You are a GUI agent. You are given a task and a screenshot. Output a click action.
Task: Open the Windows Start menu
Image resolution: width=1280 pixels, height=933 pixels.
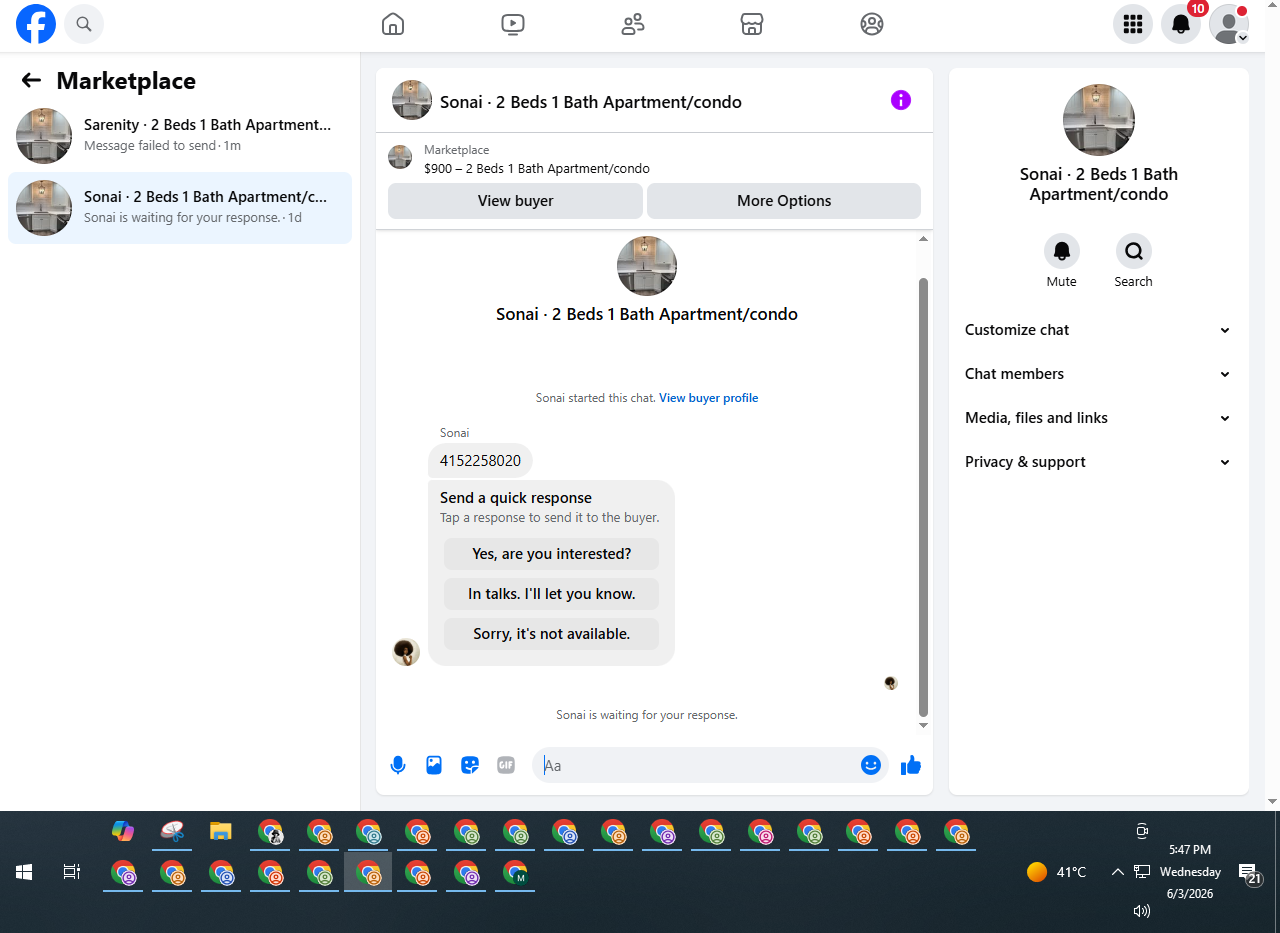point(24,872)
